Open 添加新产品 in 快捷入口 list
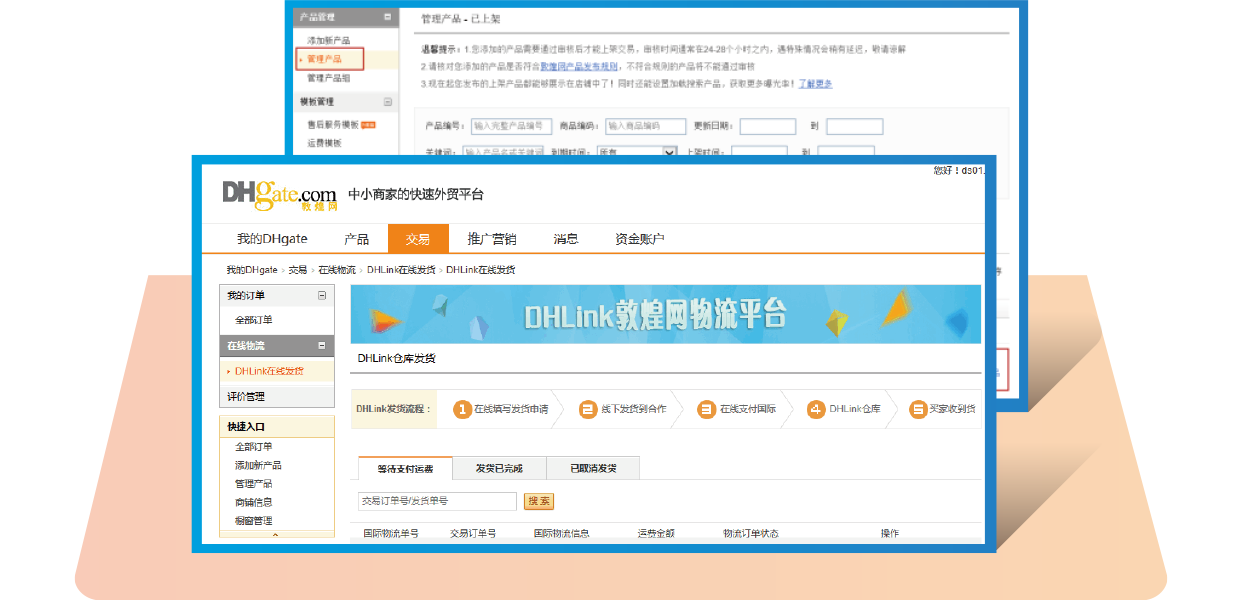Viewport: 1242px width, 600px height. coord(258,466)
